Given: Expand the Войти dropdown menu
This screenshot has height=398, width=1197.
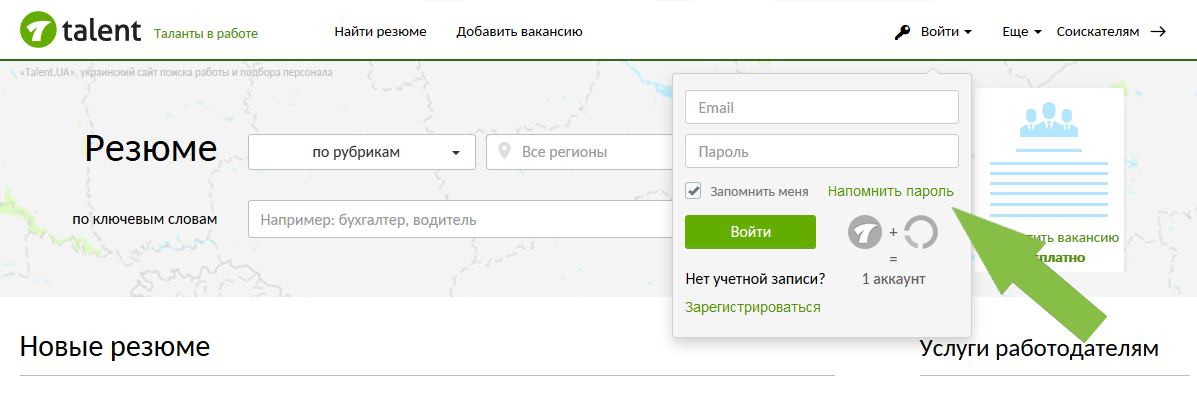Looking at the screenshot, I should tap(946, 32).
